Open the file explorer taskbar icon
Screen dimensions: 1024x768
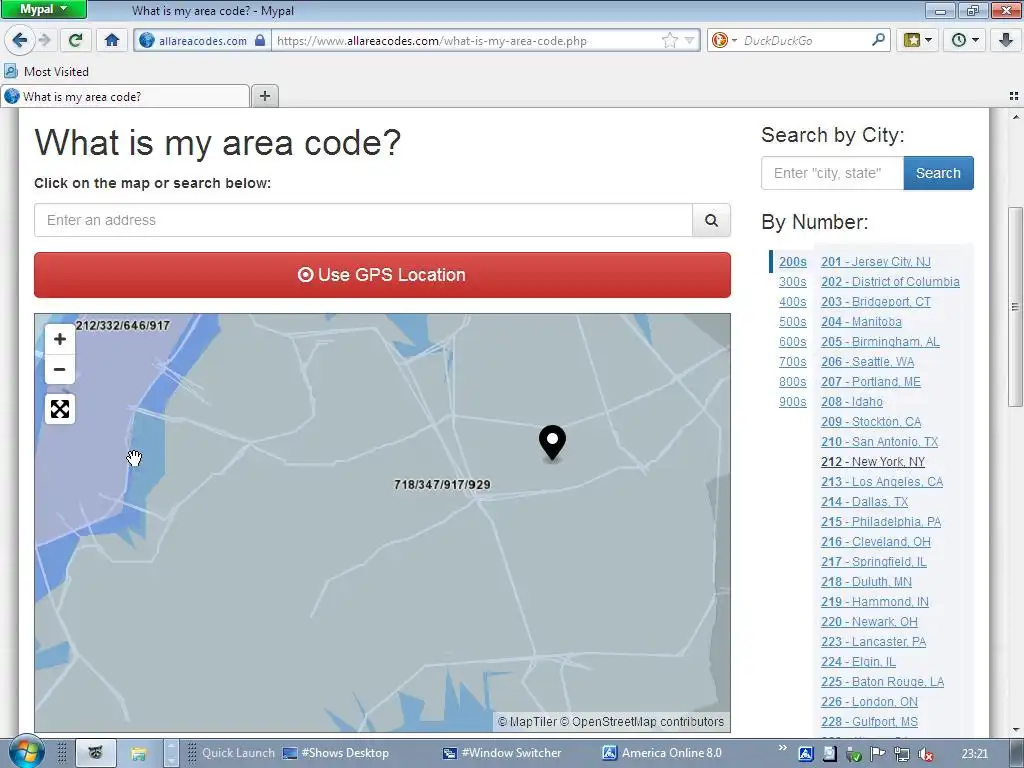coord(138,753)
